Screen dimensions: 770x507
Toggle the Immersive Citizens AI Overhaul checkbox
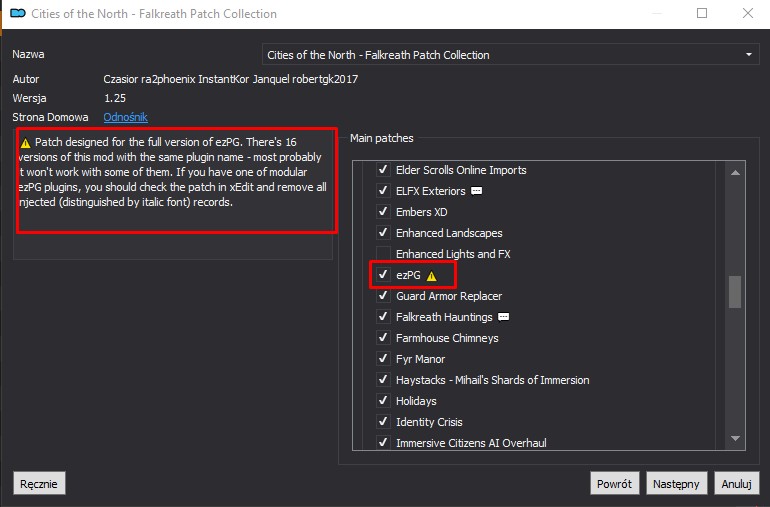click(x=383, y=442)
